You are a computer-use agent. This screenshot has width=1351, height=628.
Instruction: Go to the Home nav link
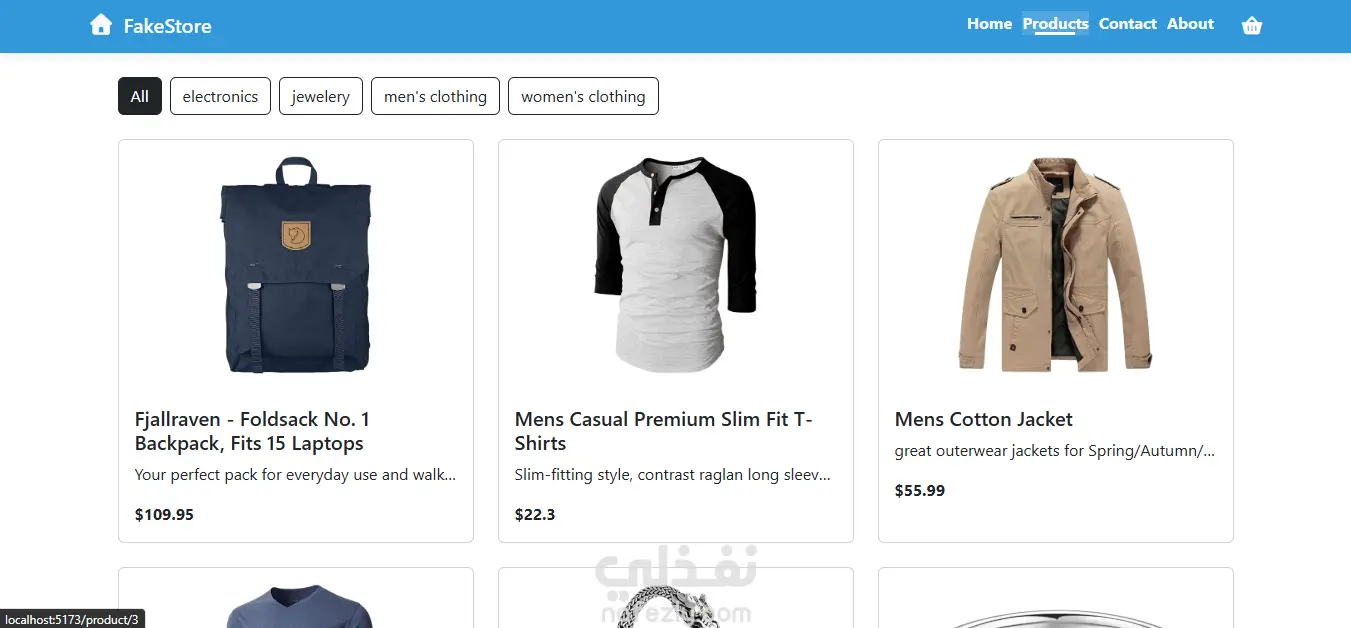coord(989,24)
